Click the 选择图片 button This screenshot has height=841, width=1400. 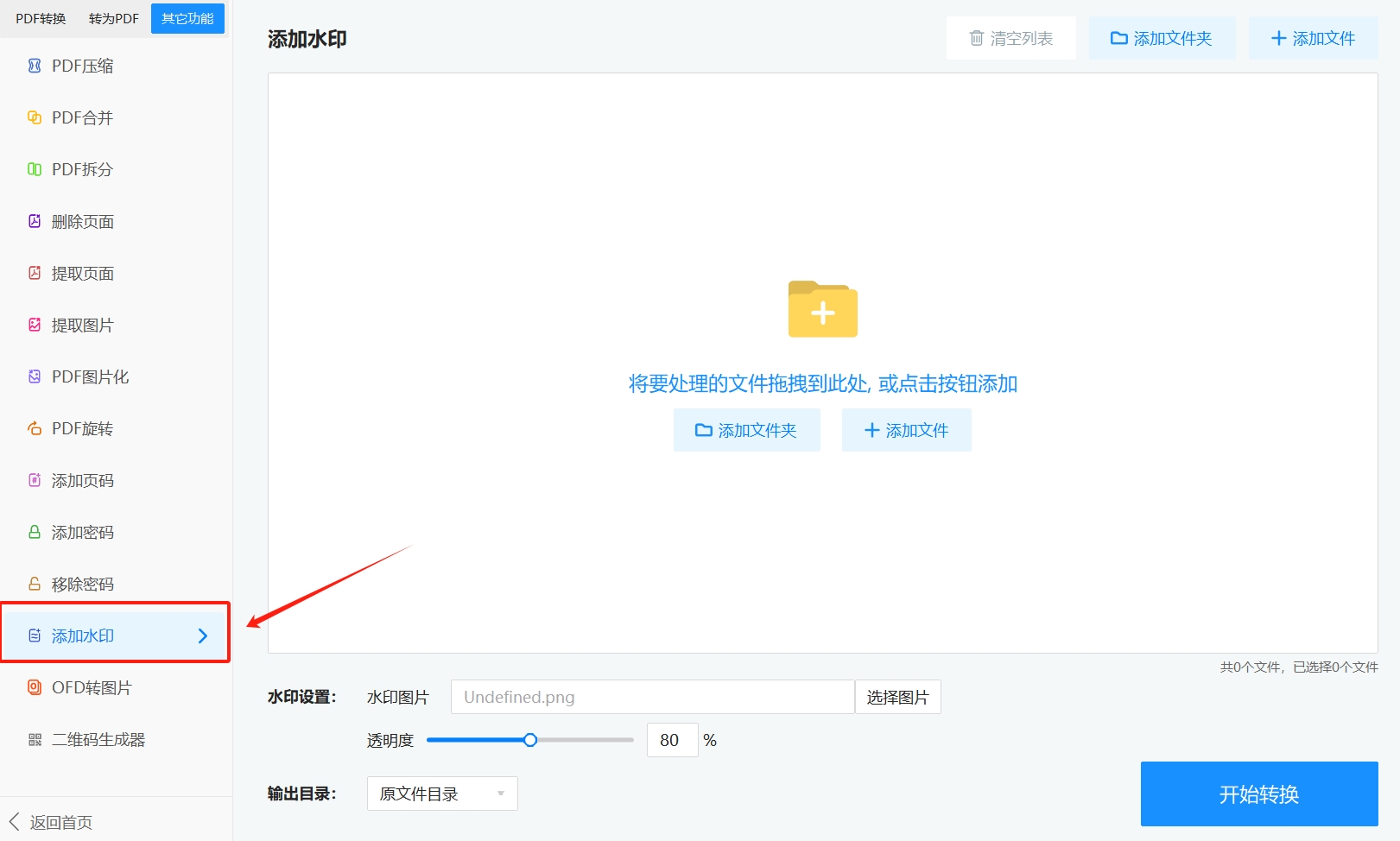pyautogui.click(x=897, y=697)
